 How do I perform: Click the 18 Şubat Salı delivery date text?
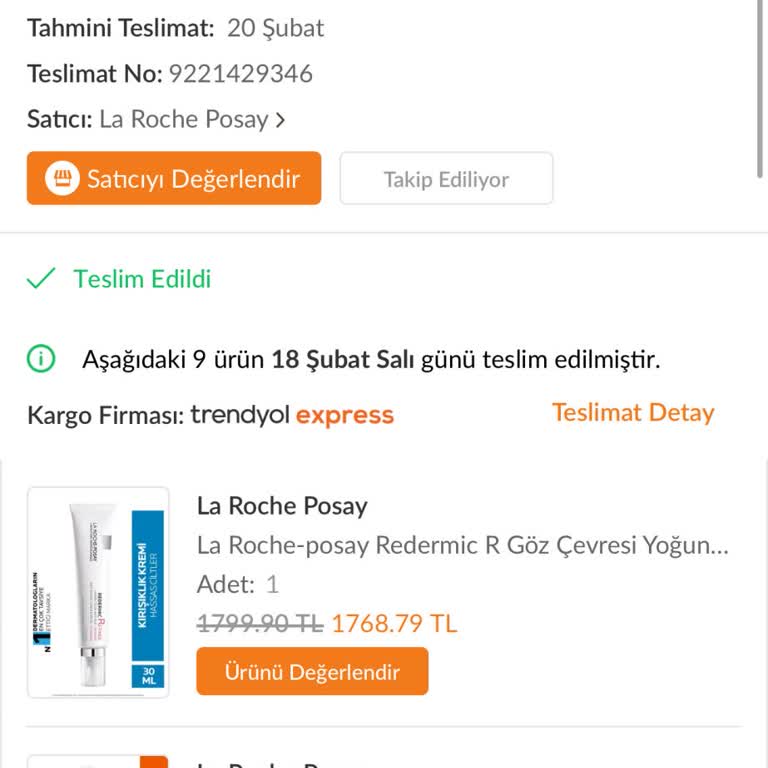pos(343,359)
